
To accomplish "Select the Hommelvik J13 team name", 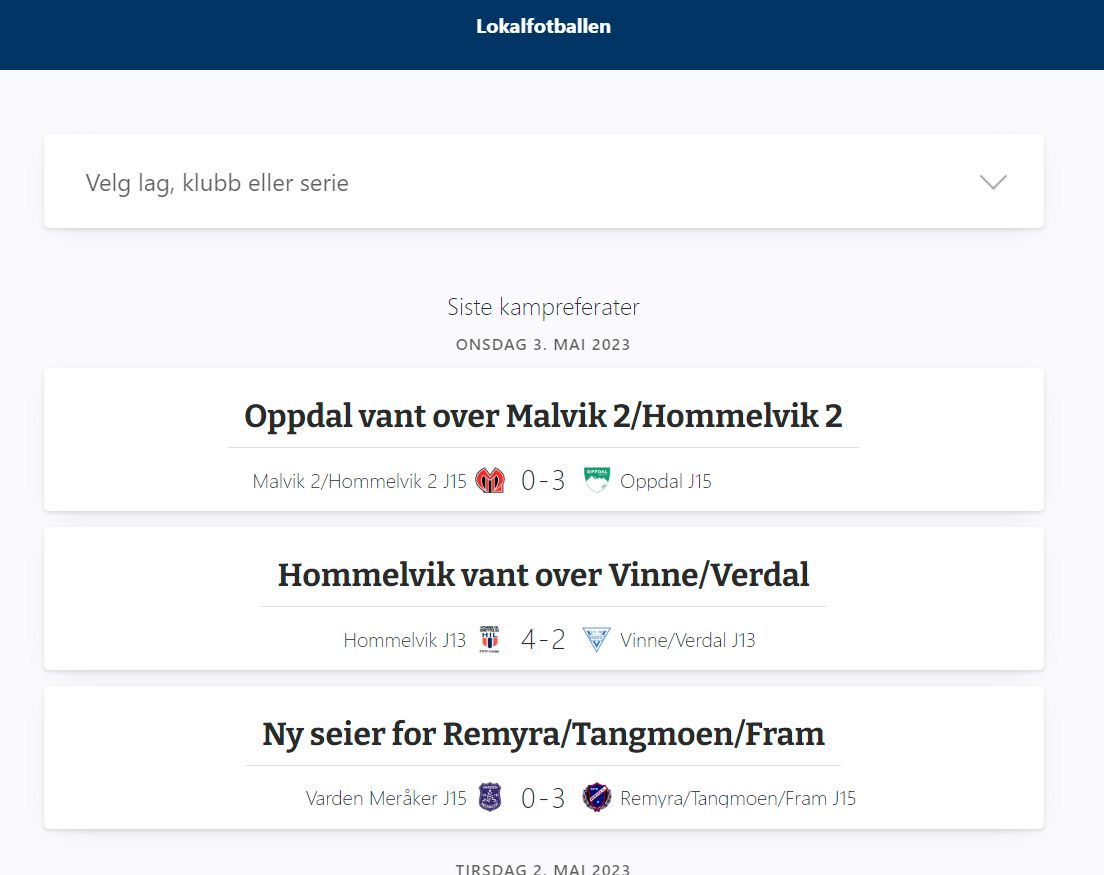I will coord(404,639).
